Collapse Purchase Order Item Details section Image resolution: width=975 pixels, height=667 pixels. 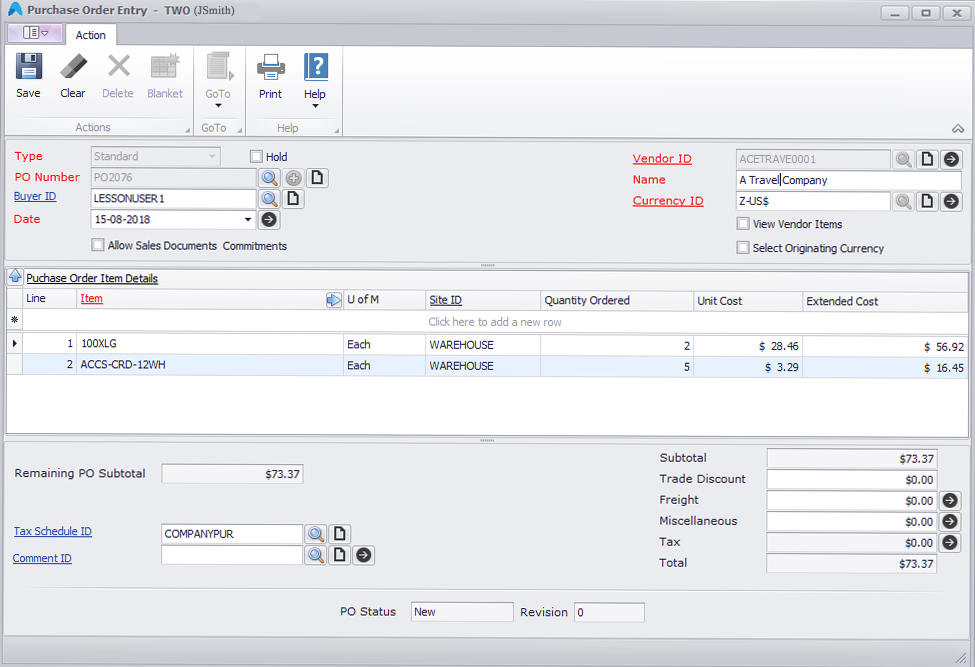point(15,277)
